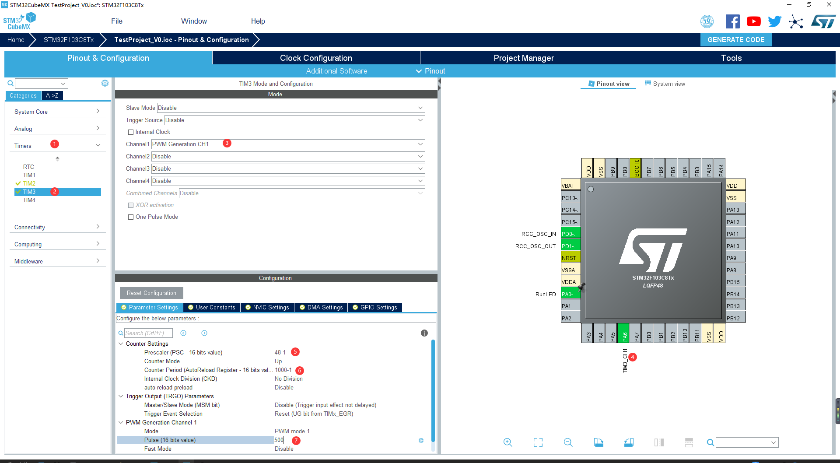
Task: Expand the Analog category
Action: [57, 129]
